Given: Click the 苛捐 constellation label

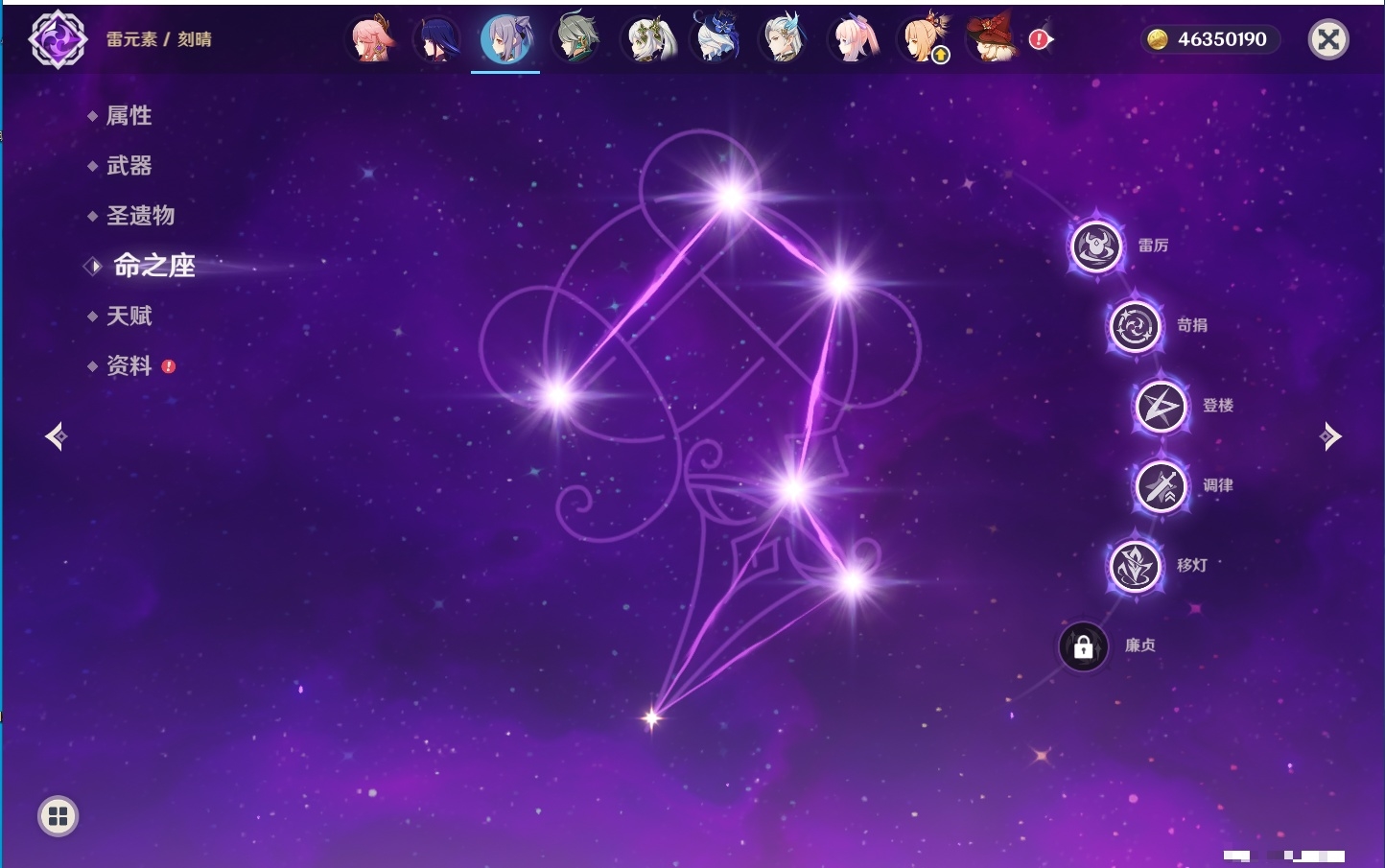Looking at the screenshot, I should pyautogui.click(x=1192, y=325).
